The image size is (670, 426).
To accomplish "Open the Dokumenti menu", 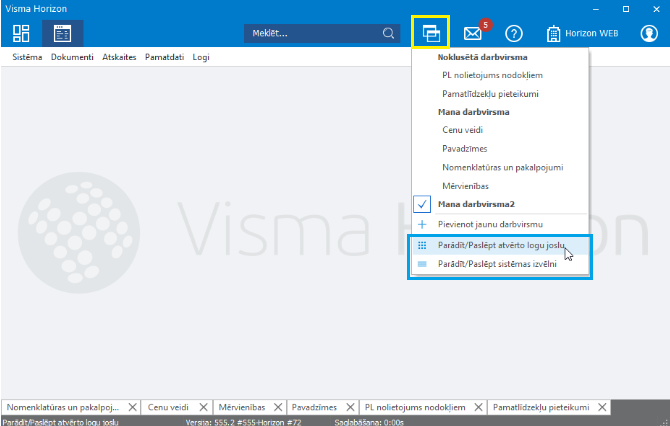I will pos(72,57).
